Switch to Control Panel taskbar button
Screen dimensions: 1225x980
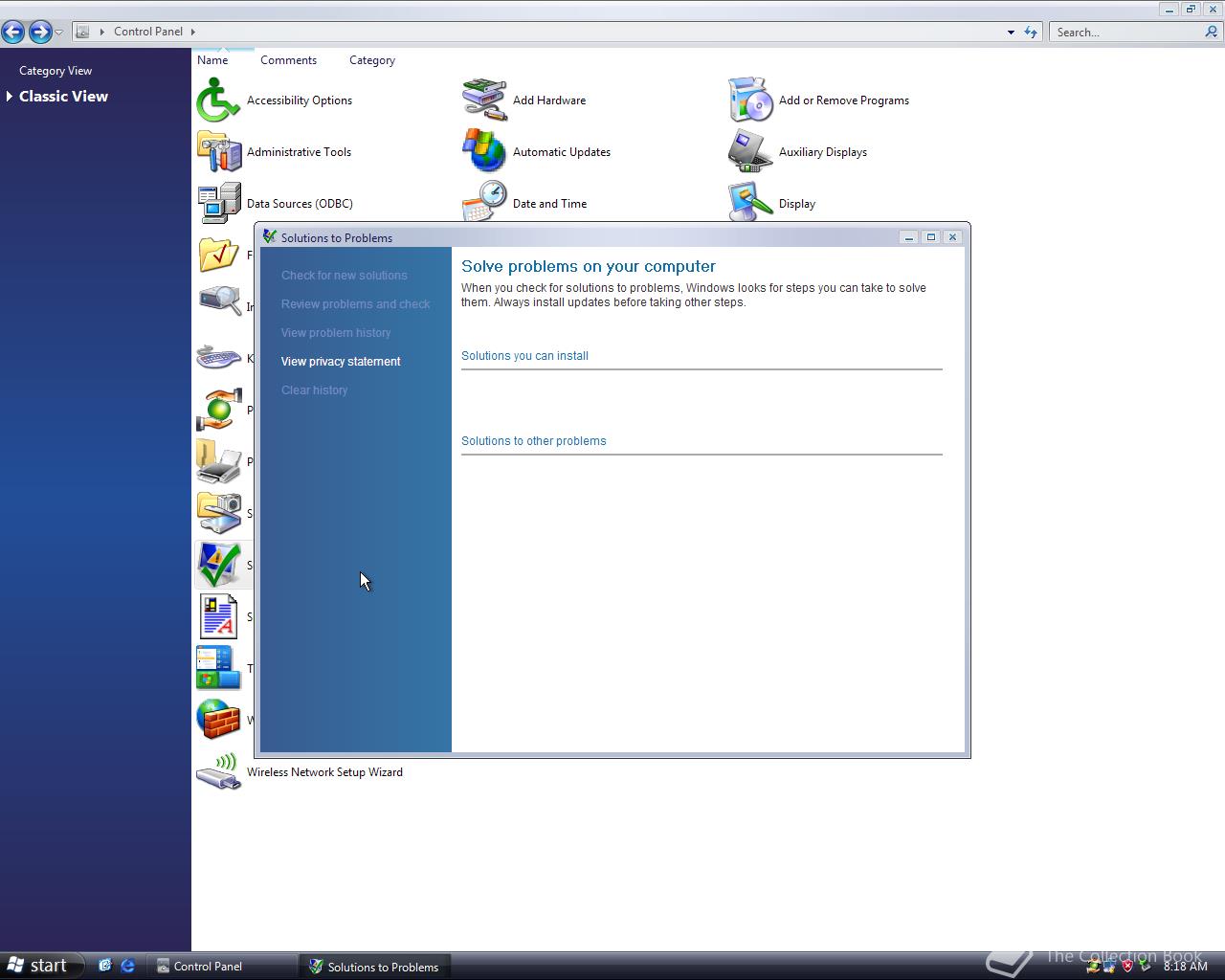tap(222, 967)
